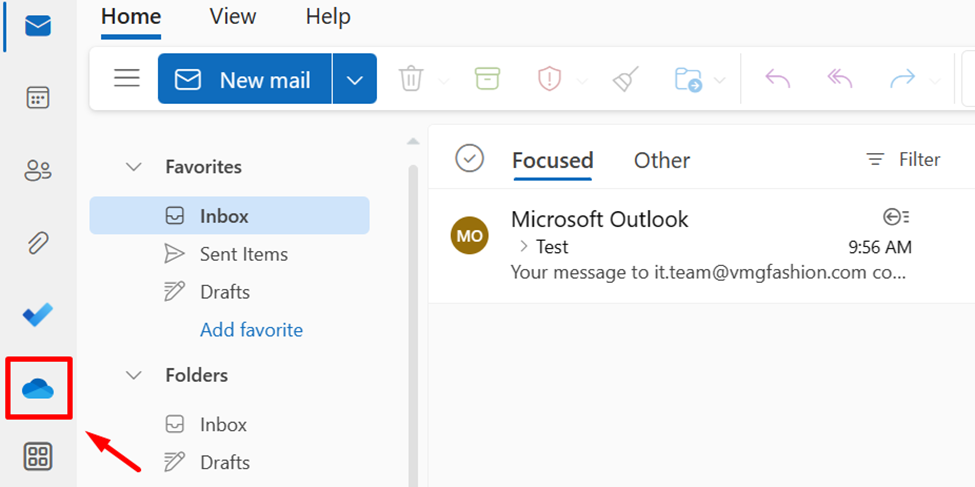Viewport: 975px width, 487px height.
Task: Open the Move to dropdown arrow
Action: tap(719, 80)
